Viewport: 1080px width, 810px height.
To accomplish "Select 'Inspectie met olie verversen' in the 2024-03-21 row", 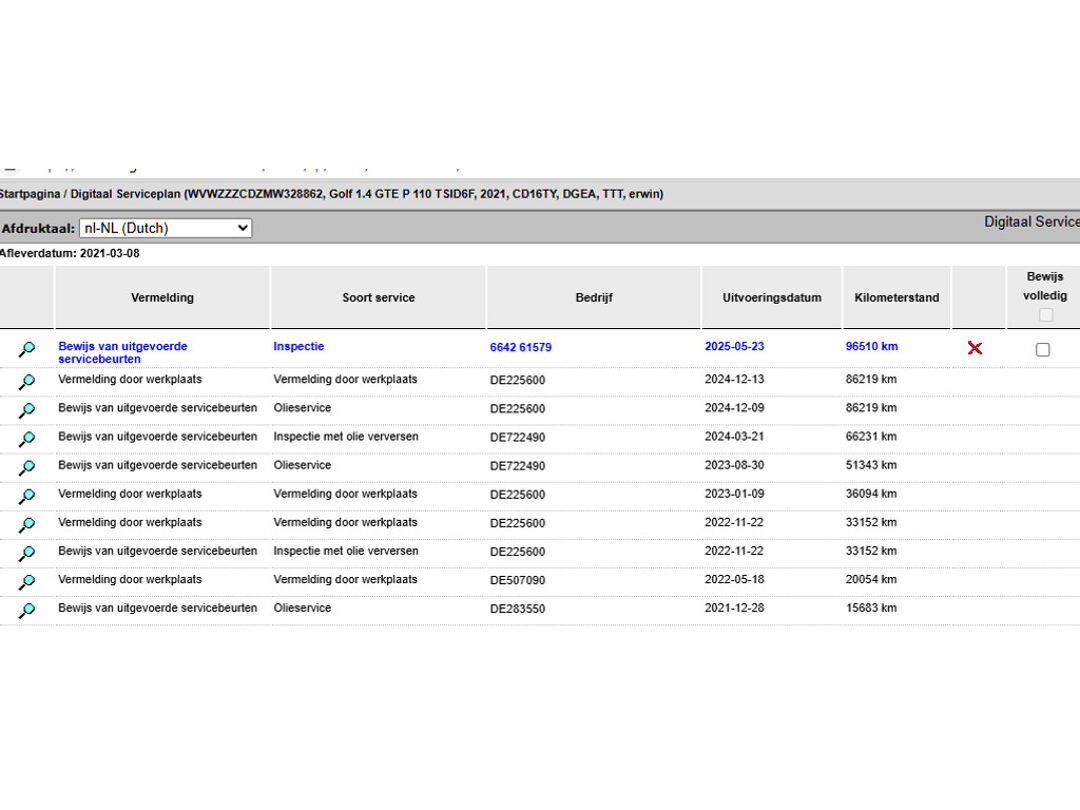I will coord(346,437).
